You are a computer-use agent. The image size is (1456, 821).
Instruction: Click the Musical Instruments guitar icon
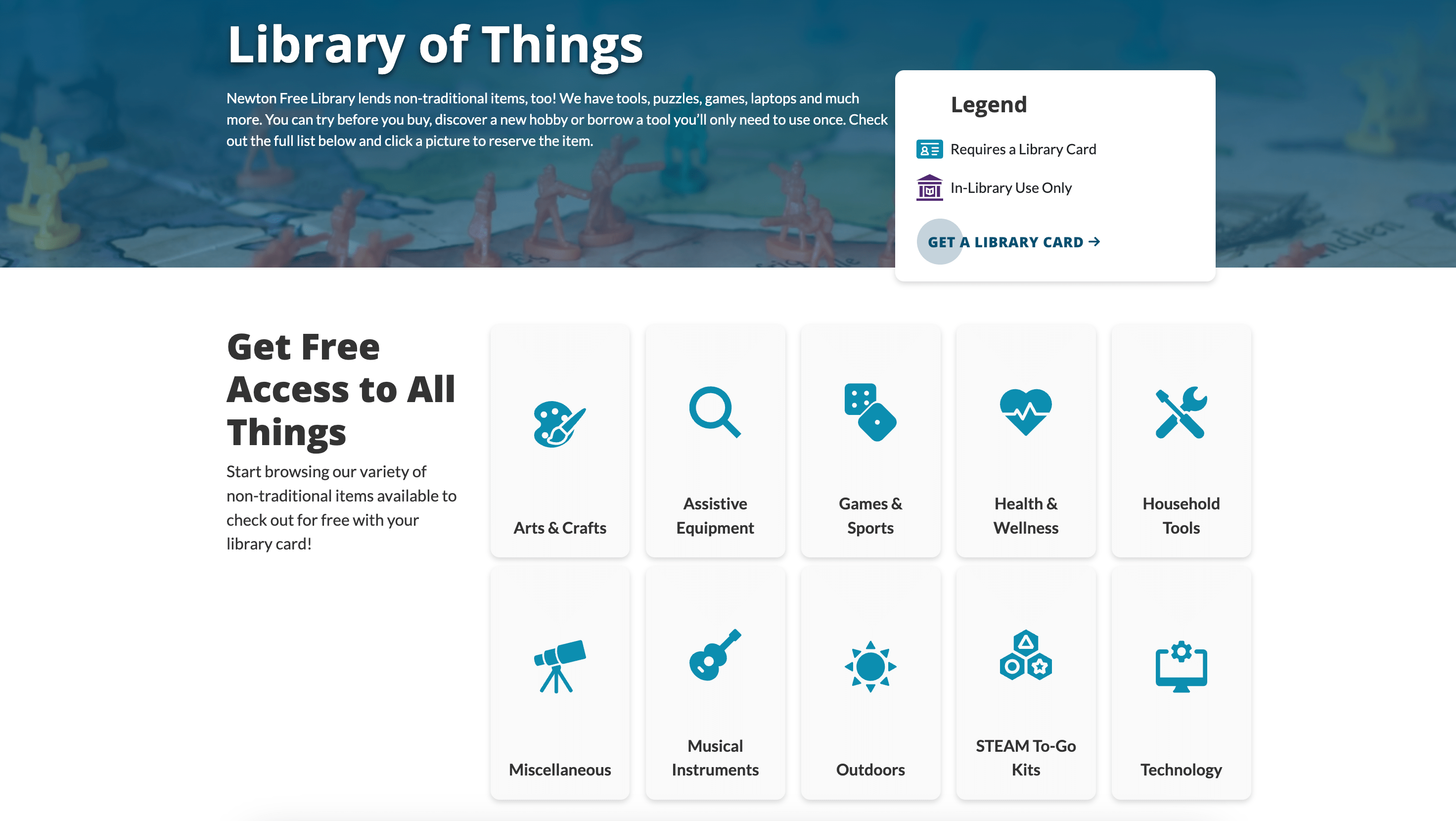pyautogui.click(x=715, y=654)
